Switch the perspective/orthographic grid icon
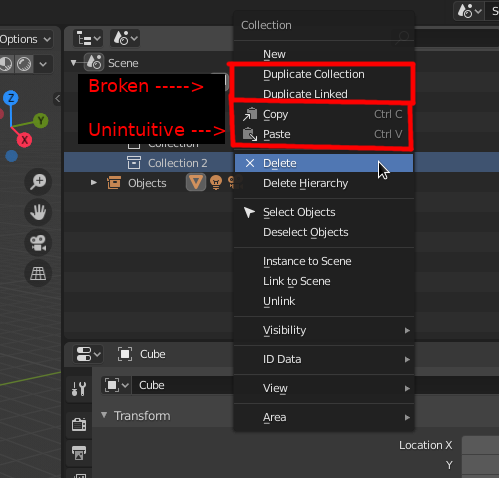The height and width of the screenshot is (478, 499). click(38, 273)
